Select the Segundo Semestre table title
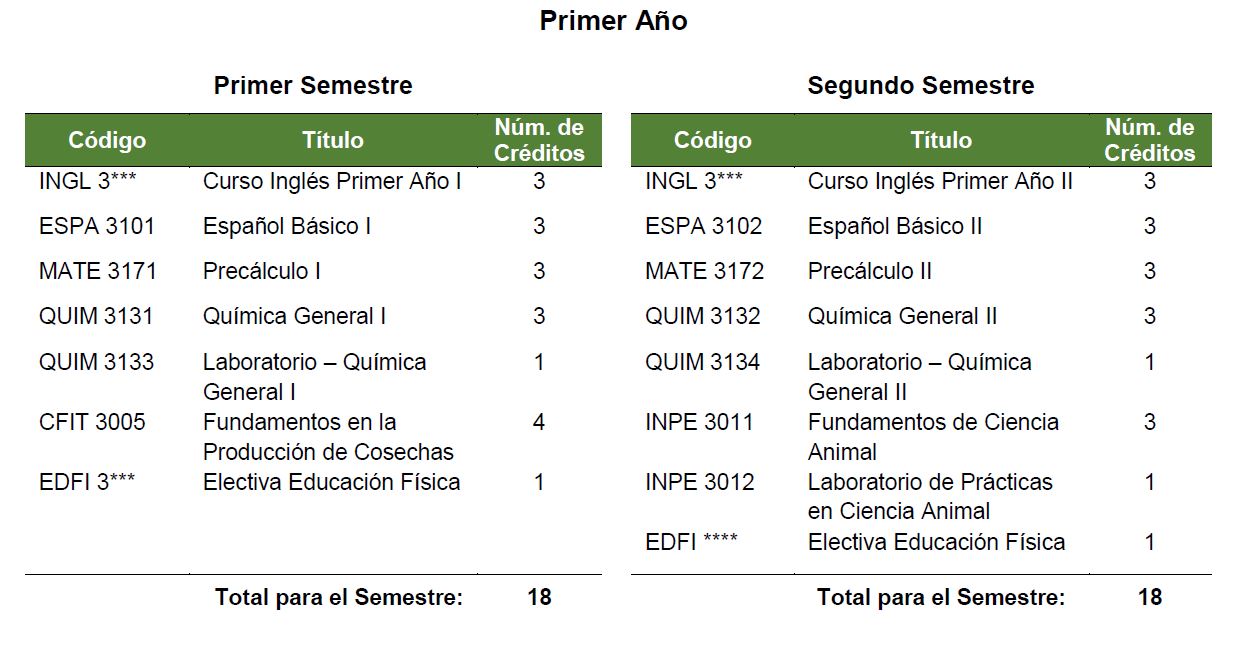The image size is (1251, 663). [x=920, y=86]
